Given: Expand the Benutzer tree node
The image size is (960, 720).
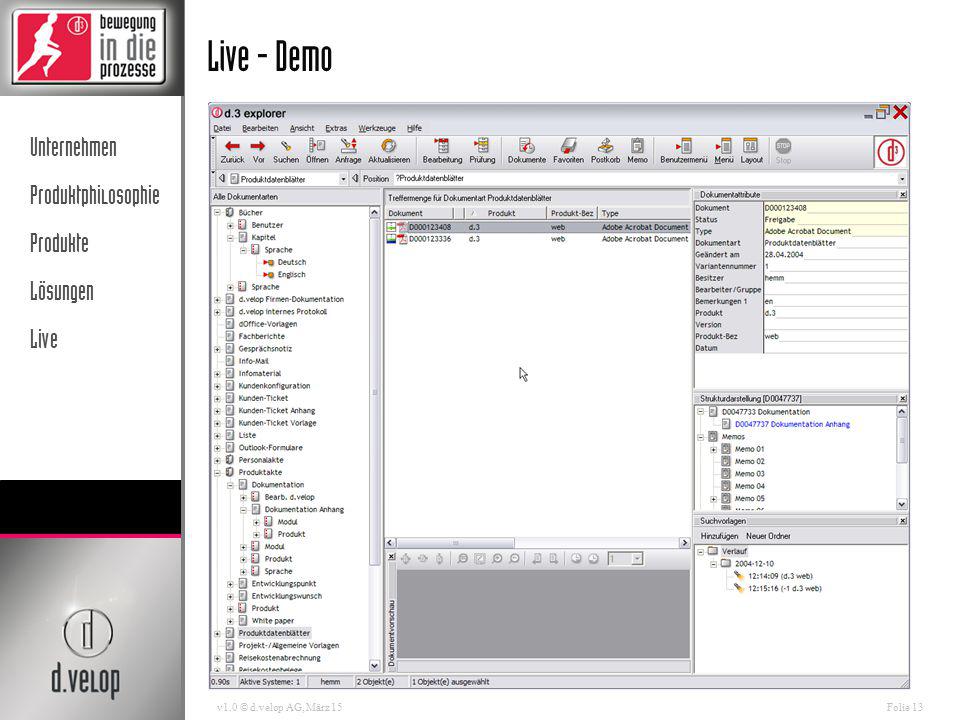Looking at the screenshot, I should (230, 225).
